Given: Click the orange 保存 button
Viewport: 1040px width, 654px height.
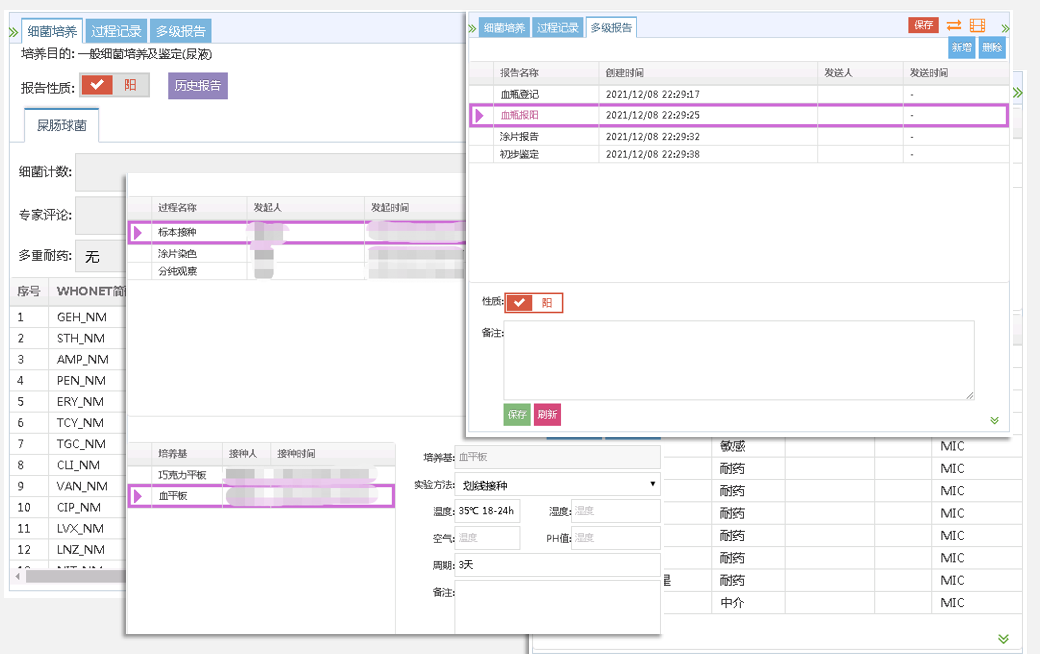Looking at the screenshot, I should tap(923, 25).
